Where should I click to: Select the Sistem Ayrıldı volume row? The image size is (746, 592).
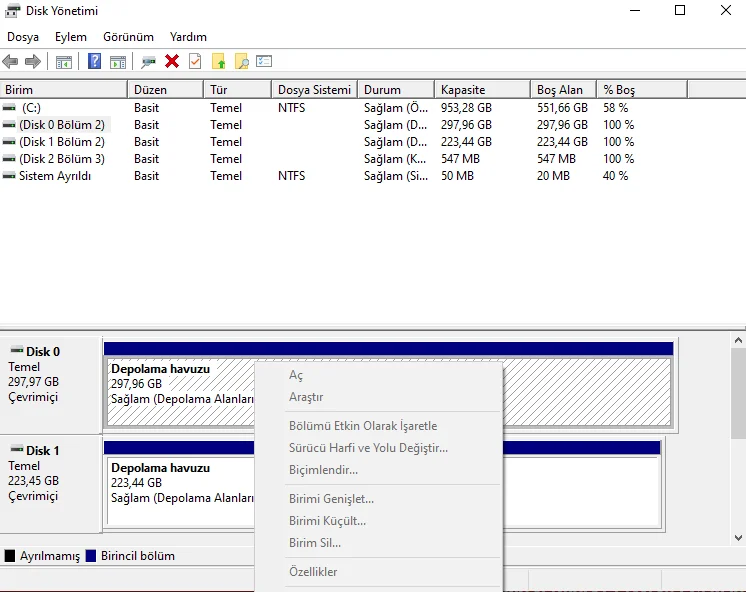[x=54, y=176]
